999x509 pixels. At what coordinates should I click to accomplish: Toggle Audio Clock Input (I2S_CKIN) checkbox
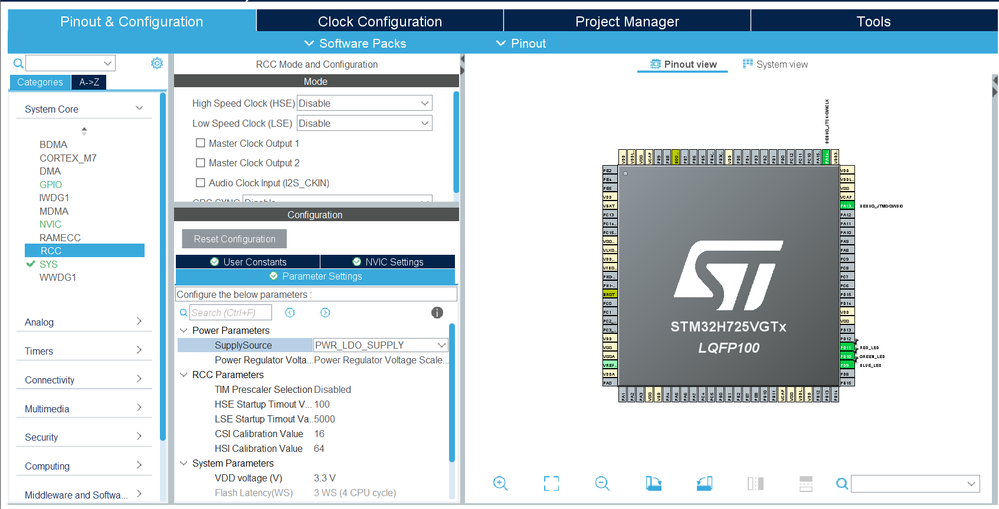point(201,183)
